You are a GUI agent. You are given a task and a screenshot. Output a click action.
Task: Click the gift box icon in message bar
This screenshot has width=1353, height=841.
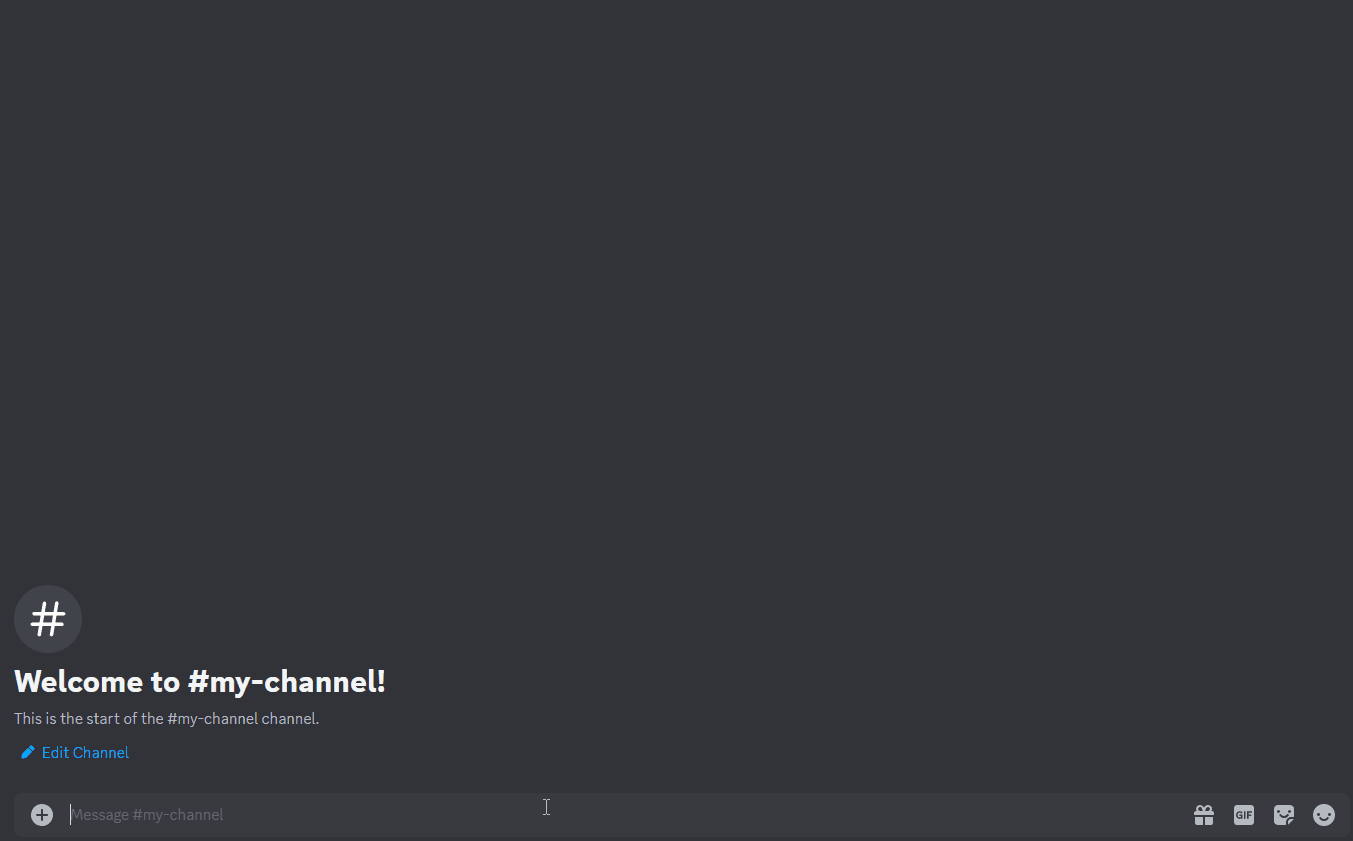click(1204, 815)
